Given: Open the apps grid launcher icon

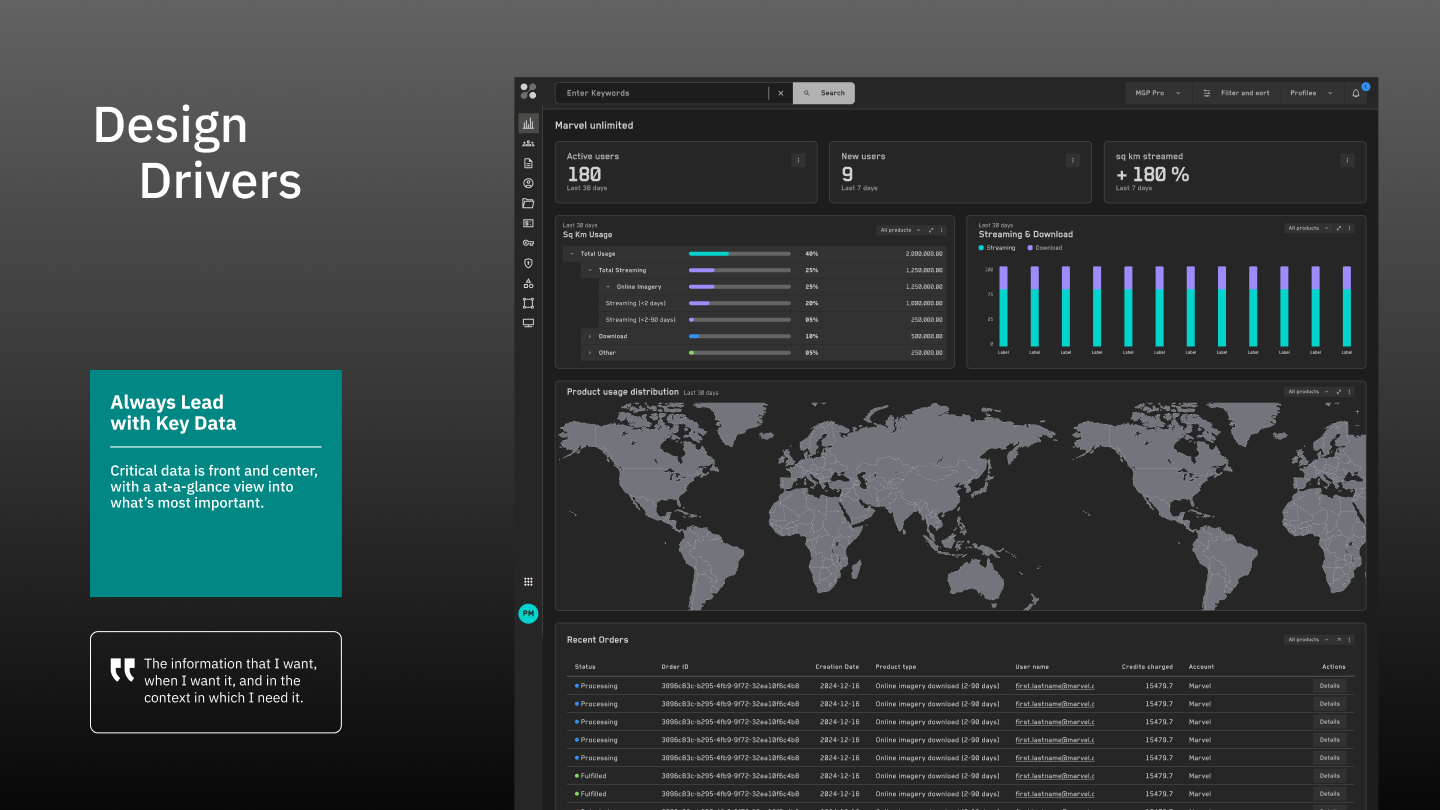Looking at the screenshot, I should pos(528,582).
